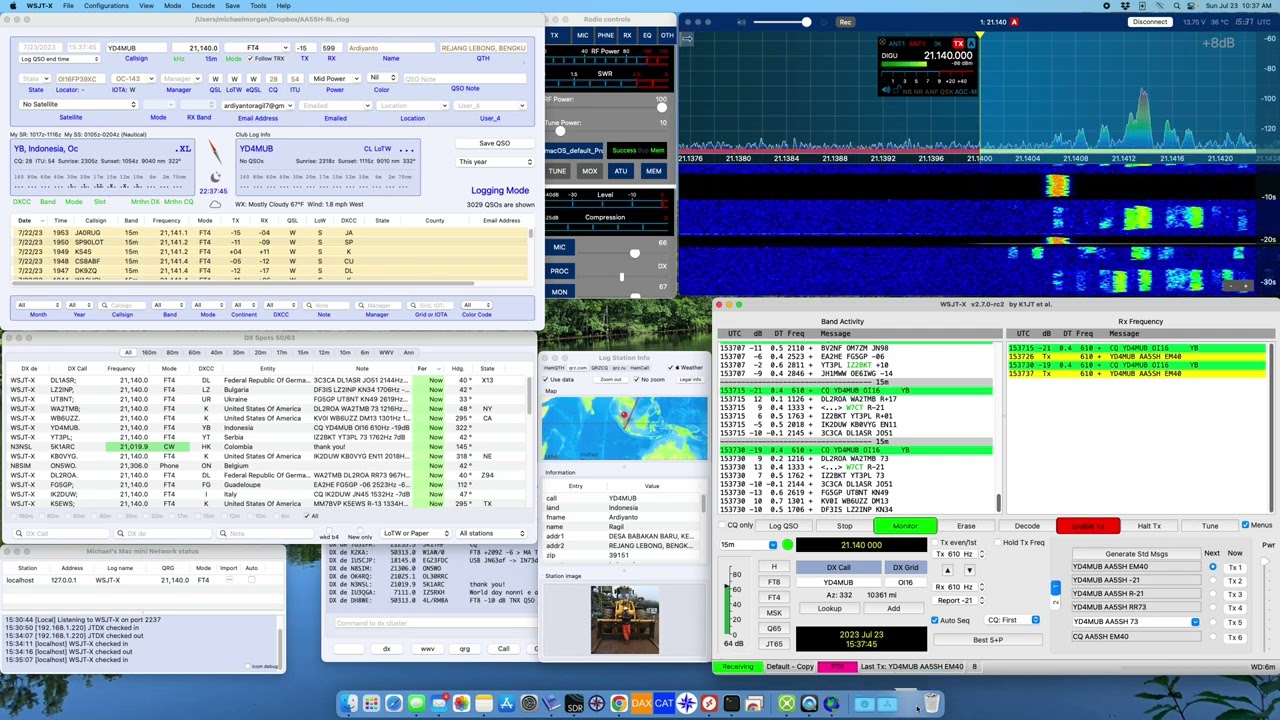Open Google Chrome from the Dock
1280x720 pixels.
pos(619,704)
